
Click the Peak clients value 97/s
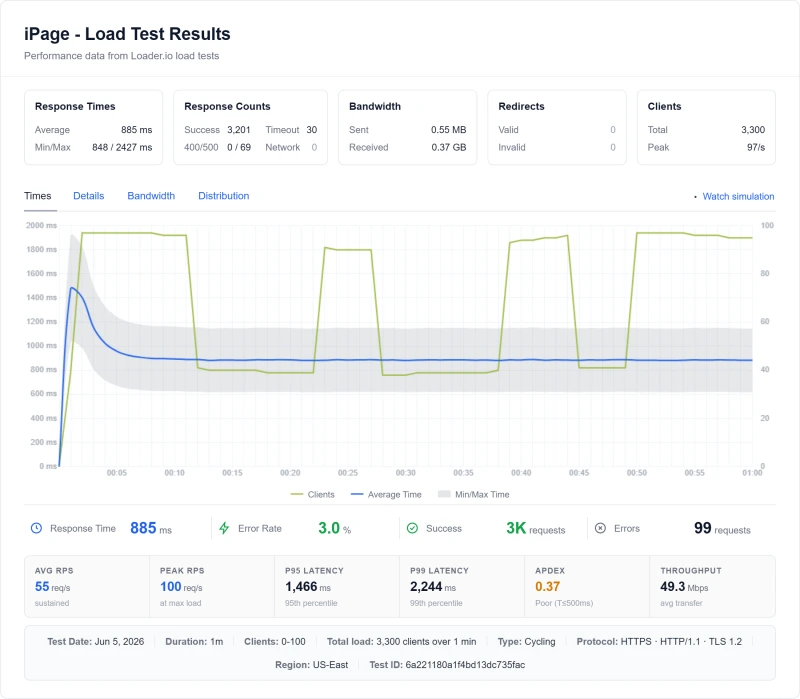(756, 147)
